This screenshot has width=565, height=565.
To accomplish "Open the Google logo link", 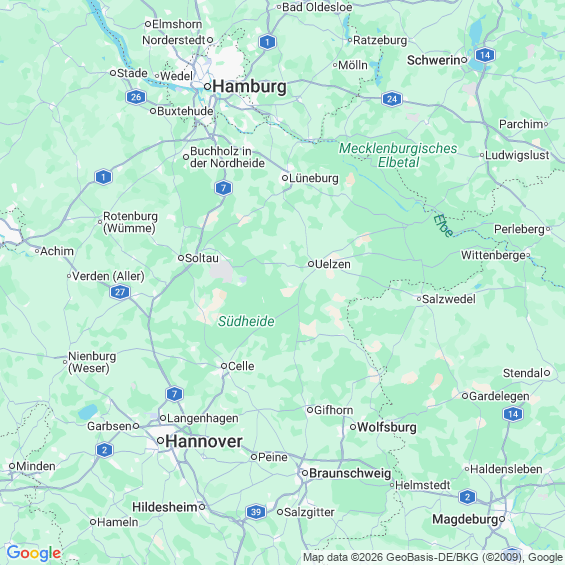I will pos(34,553).
